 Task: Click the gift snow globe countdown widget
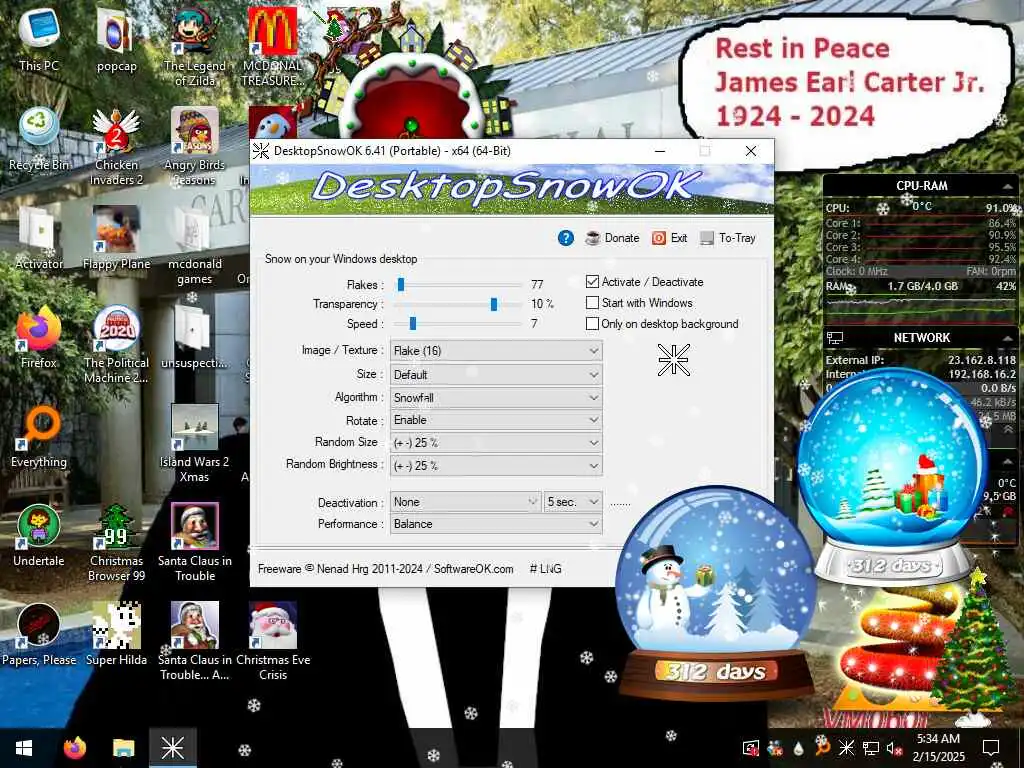tap(892, 477)
